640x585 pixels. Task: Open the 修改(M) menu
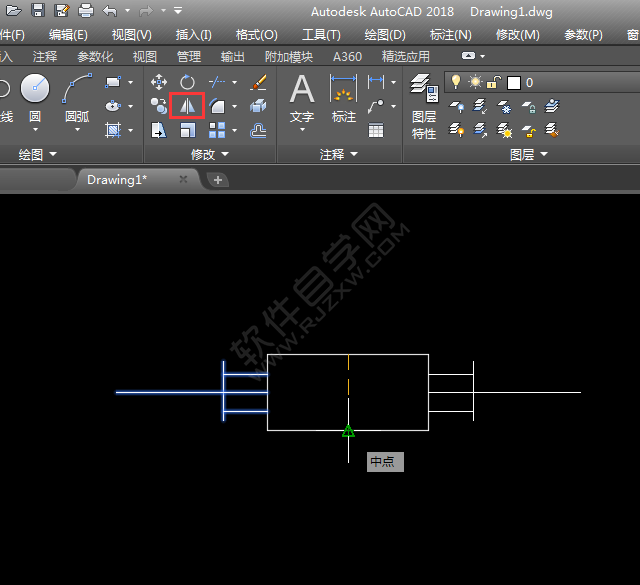click(x=518, y=35)
